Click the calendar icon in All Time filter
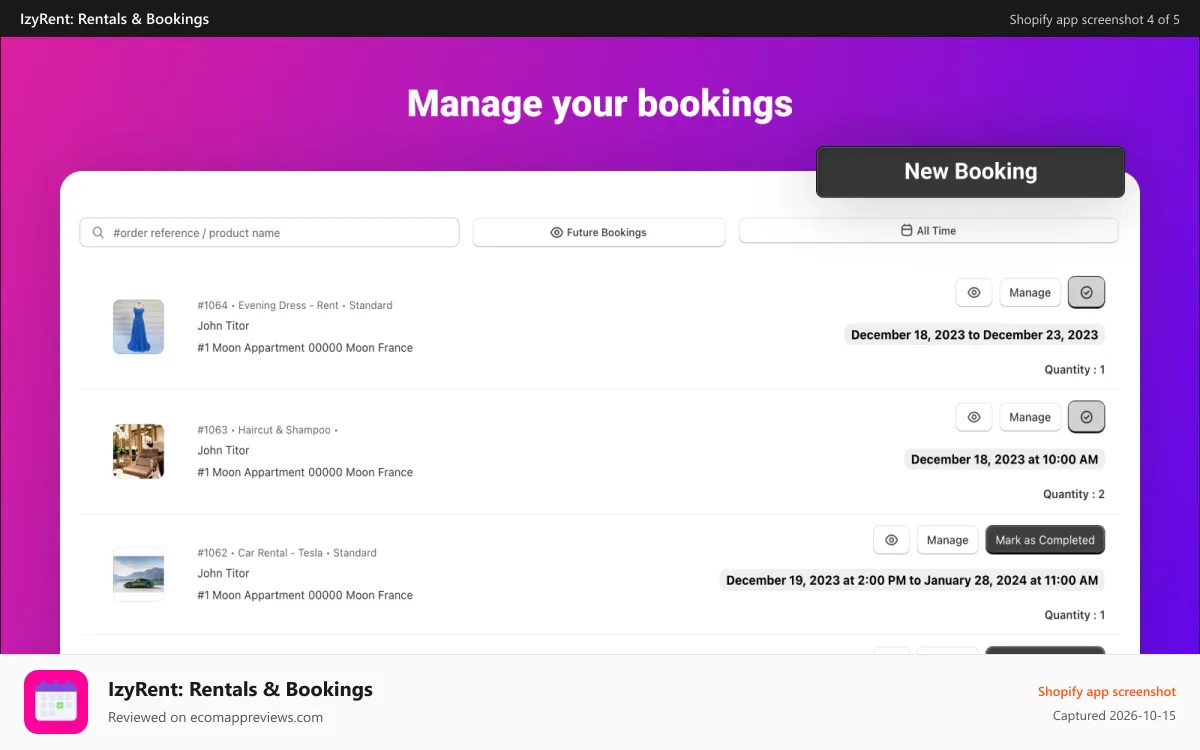Image resolution: width=1200 pixels, height=750 pixels. point(907,230)
